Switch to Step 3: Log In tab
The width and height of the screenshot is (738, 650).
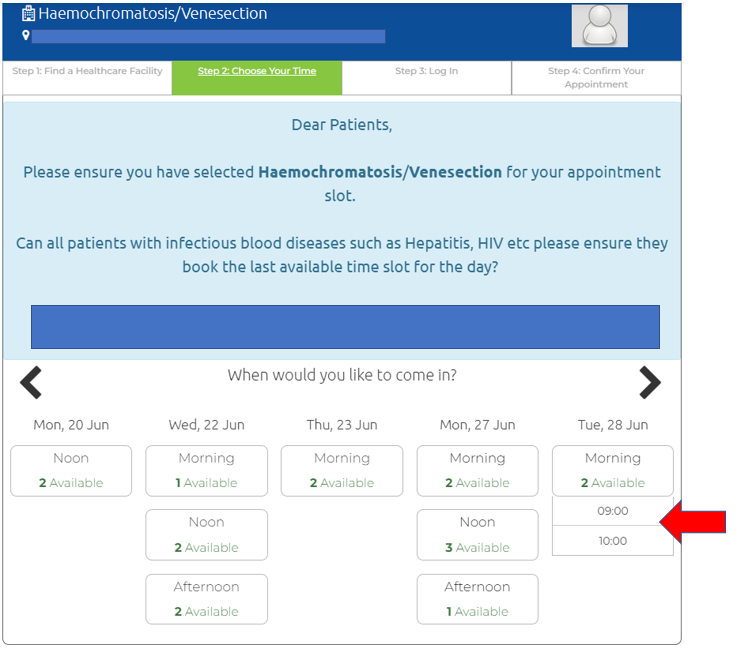[426, 72]
